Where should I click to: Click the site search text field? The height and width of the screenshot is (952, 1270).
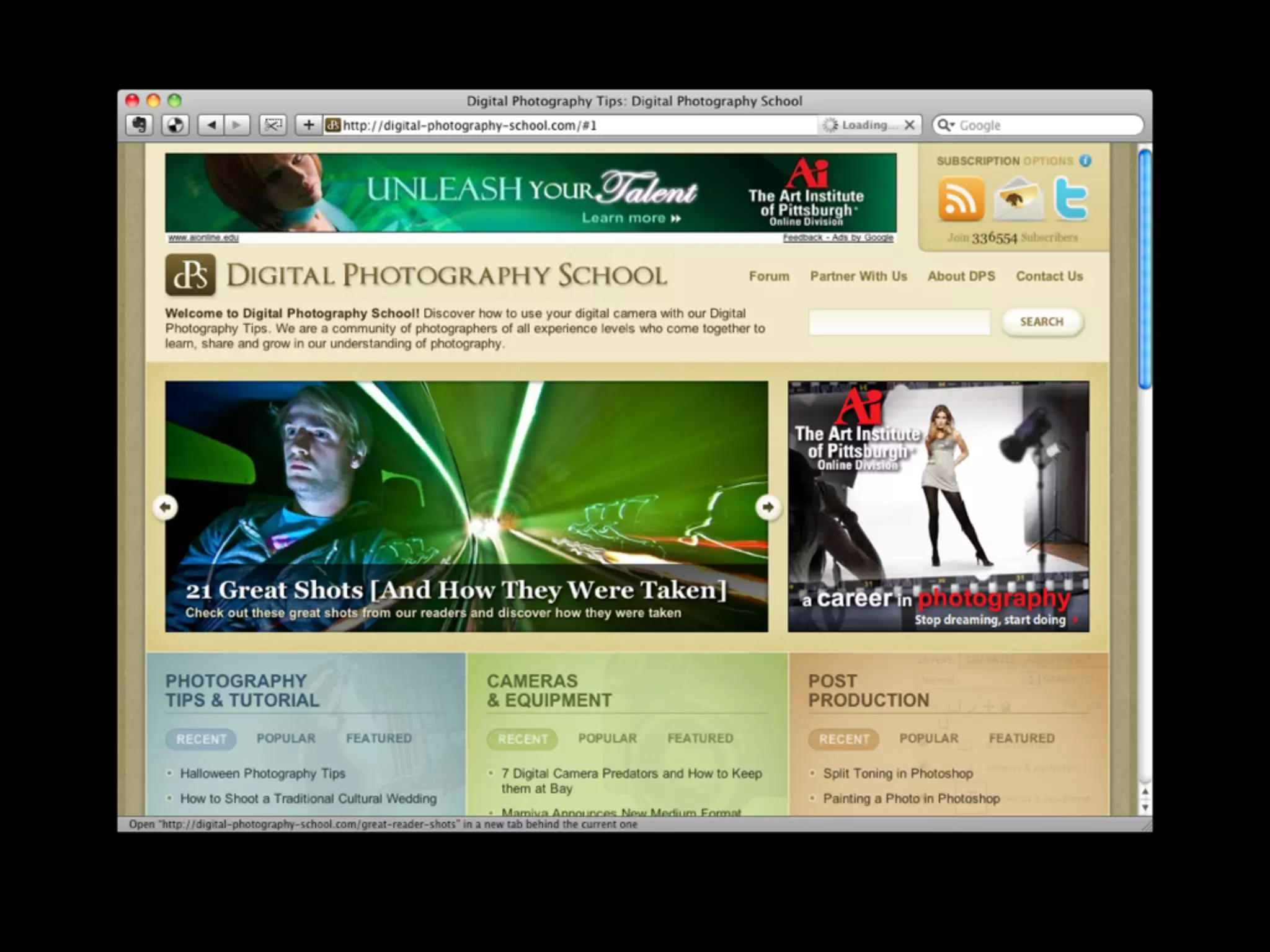[899, 322]
